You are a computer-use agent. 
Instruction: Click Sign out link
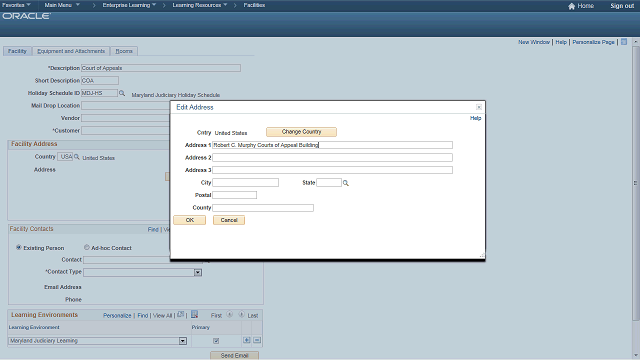622,6
